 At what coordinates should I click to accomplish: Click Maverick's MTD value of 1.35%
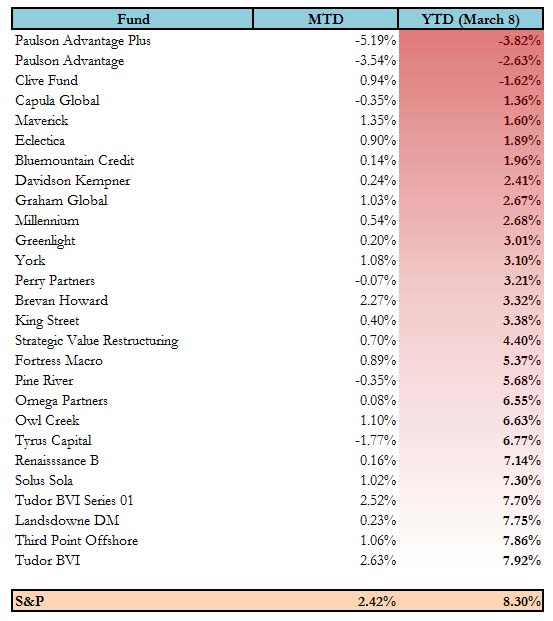378,120
